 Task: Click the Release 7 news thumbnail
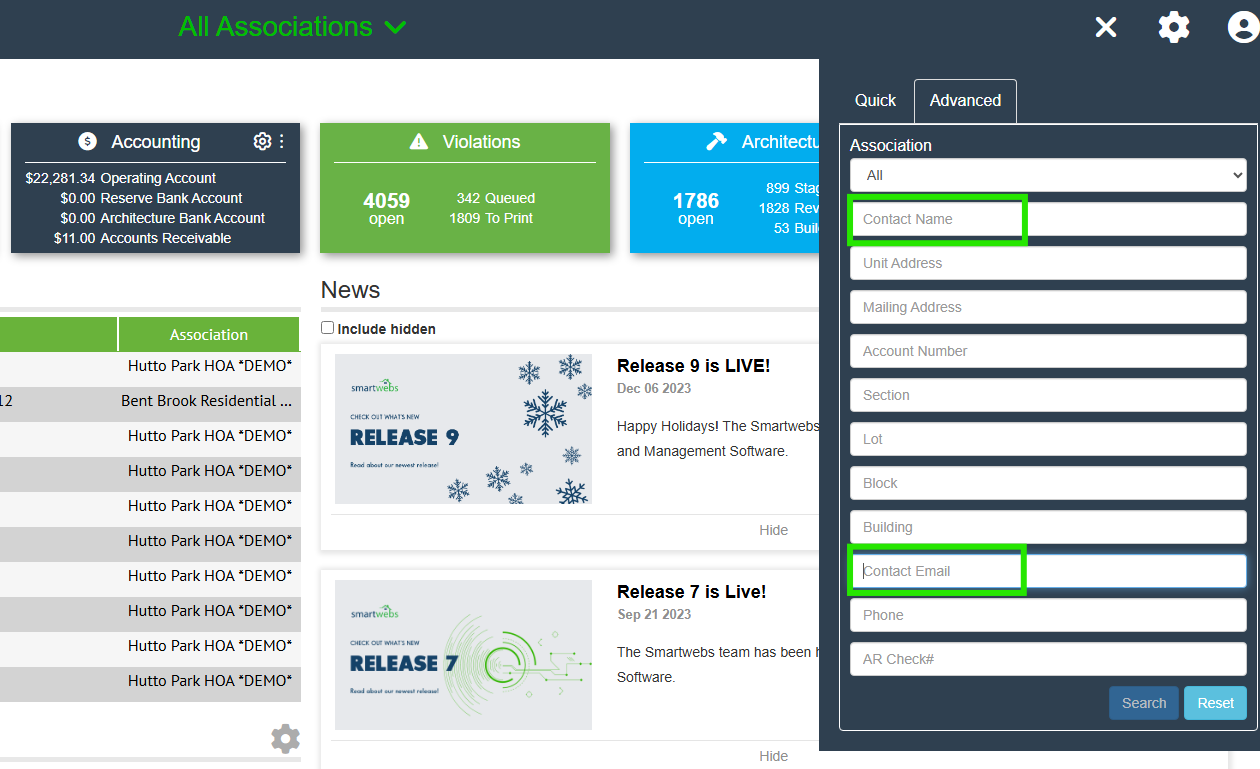click(x=463, y=655)
